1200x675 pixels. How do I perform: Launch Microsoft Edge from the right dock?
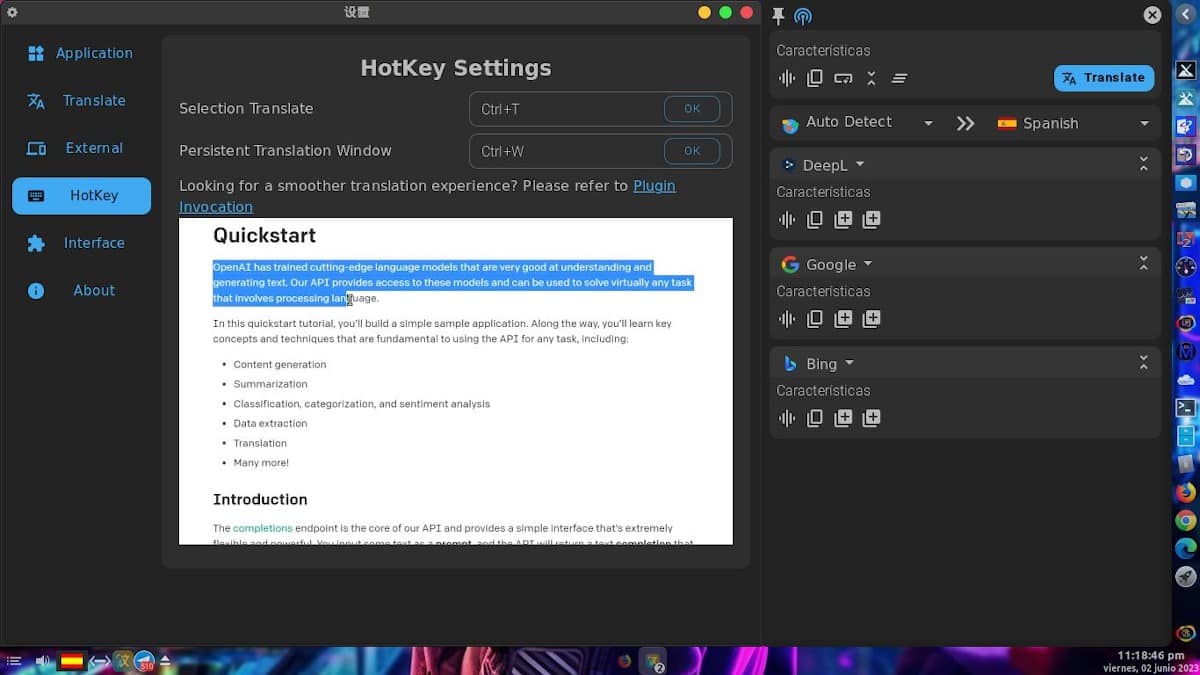click(1185, 548)
